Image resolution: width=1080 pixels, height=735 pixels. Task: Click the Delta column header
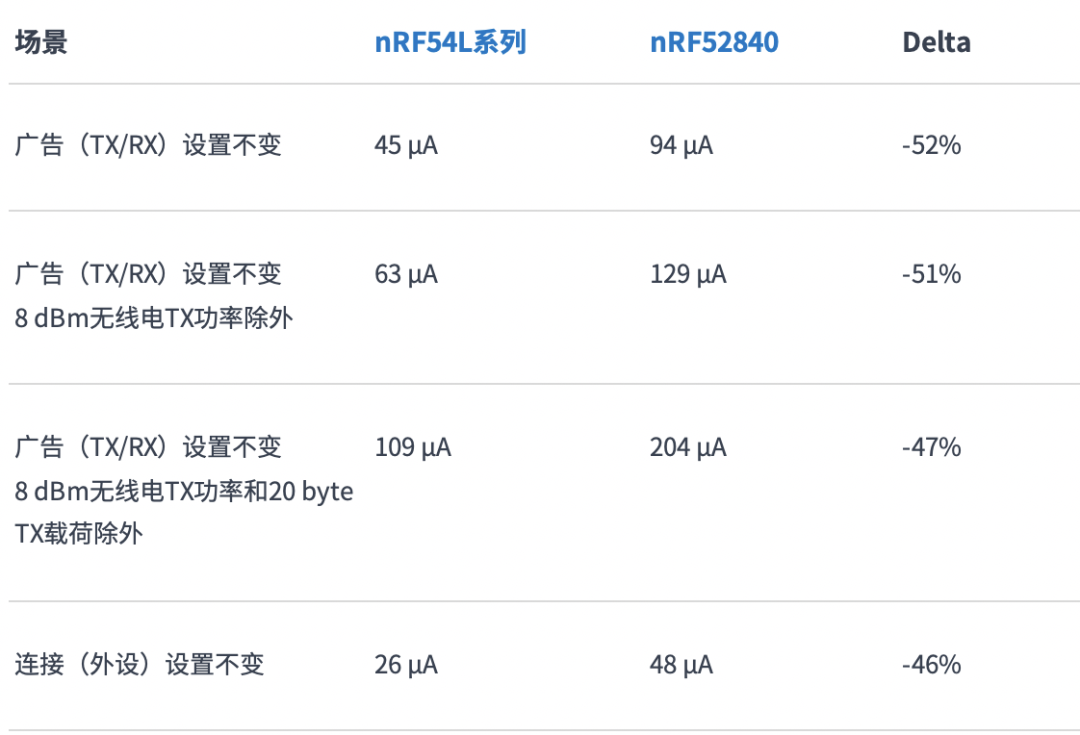click(x=936, y=43)
